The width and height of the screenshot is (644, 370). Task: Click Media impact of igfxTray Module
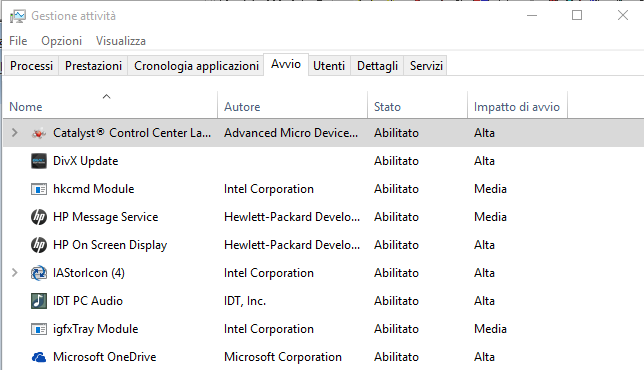pos(490,329)
